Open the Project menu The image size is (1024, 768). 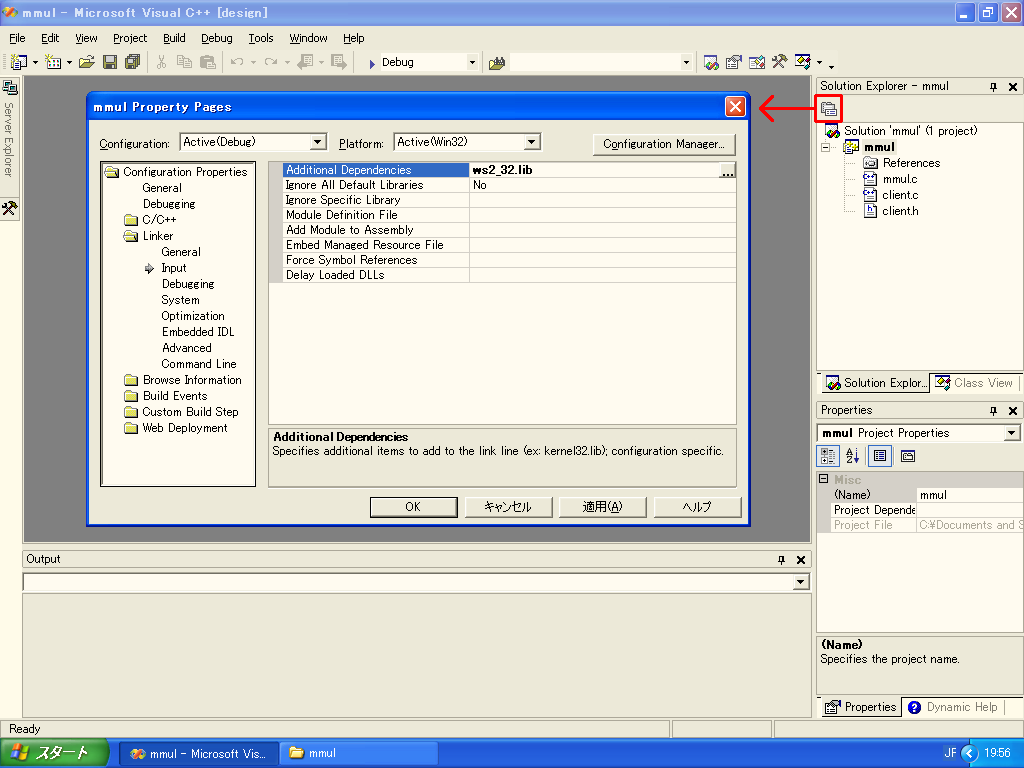(130, 39)
